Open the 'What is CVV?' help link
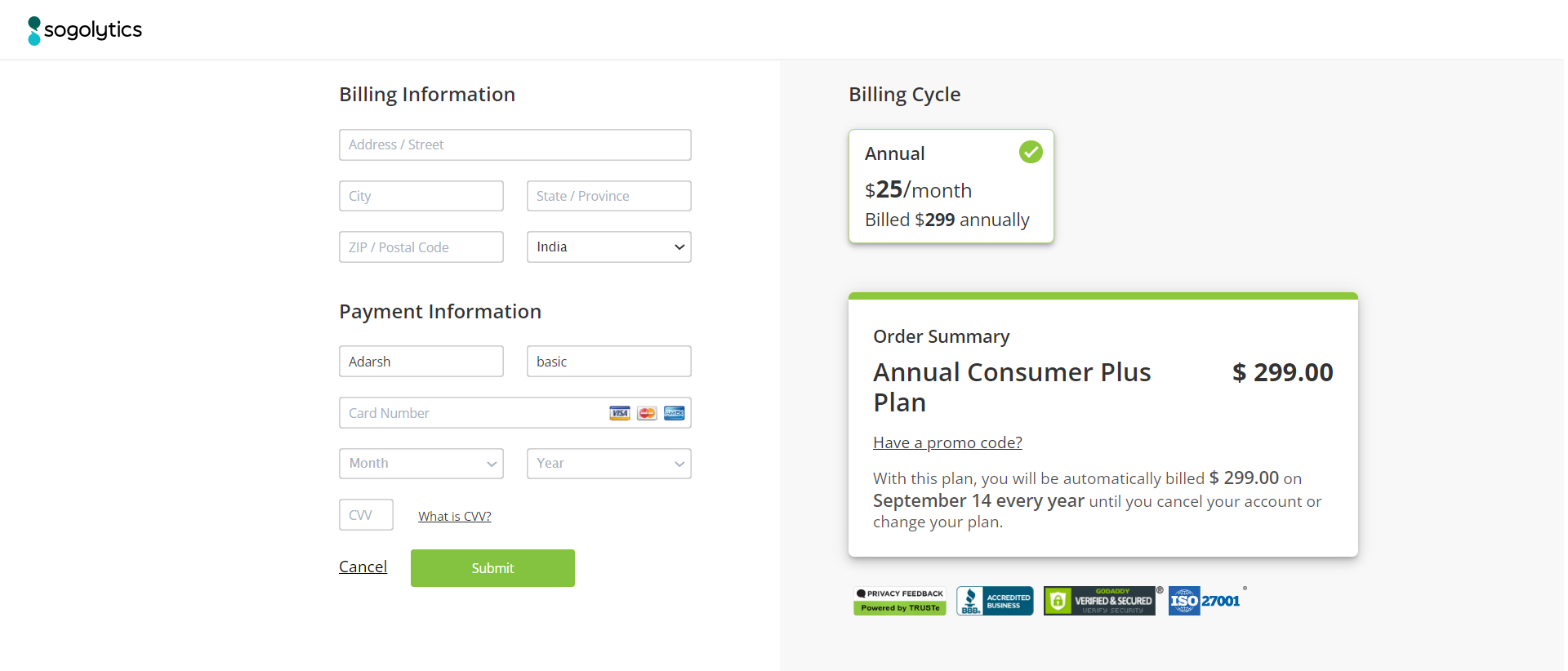 pyautogui.click(x=454, y=516)
